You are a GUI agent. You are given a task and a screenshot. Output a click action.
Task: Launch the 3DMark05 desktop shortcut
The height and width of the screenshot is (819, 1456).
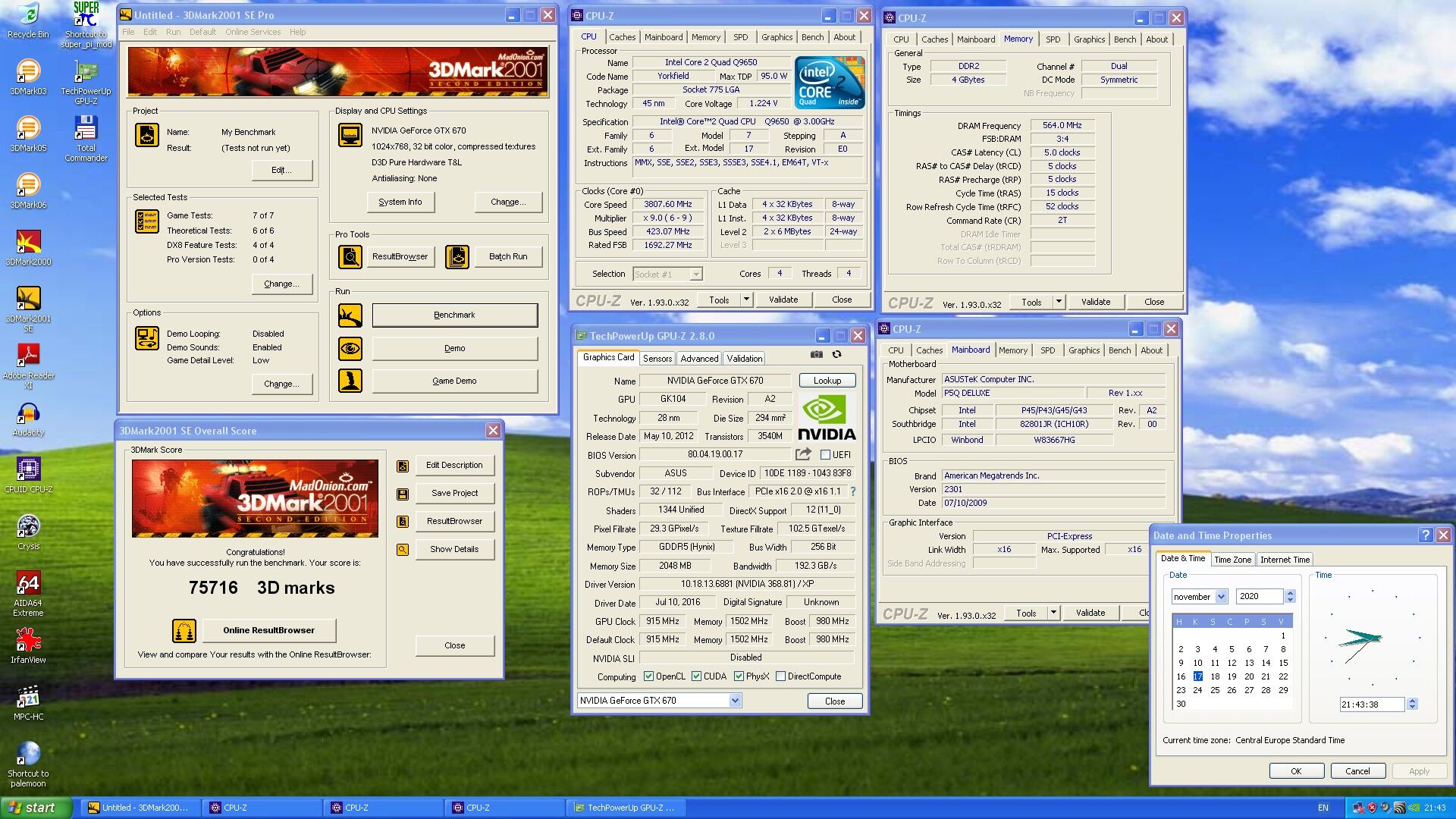(x=28, y=134)
